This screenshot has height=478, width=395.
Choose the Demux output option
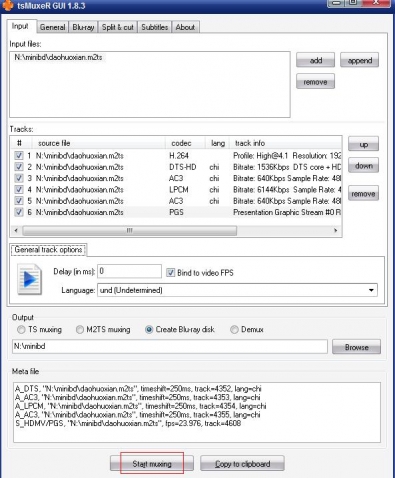234,330
